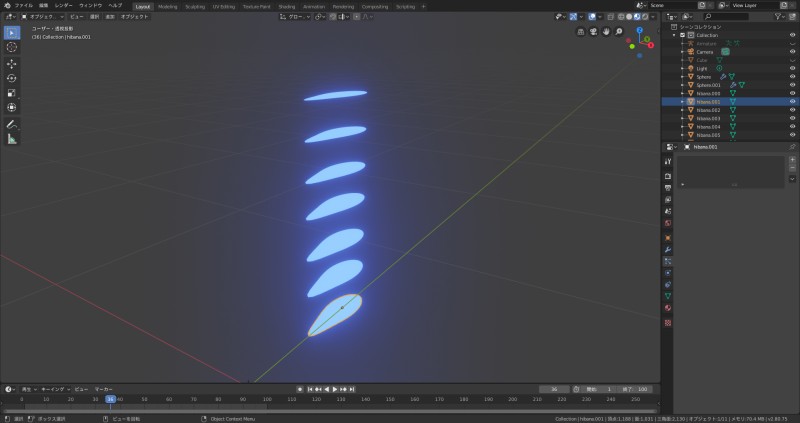Switch to the Modeling workspace tab
Image resolution: width=800 pixels, height=423 pixels.
167,7
